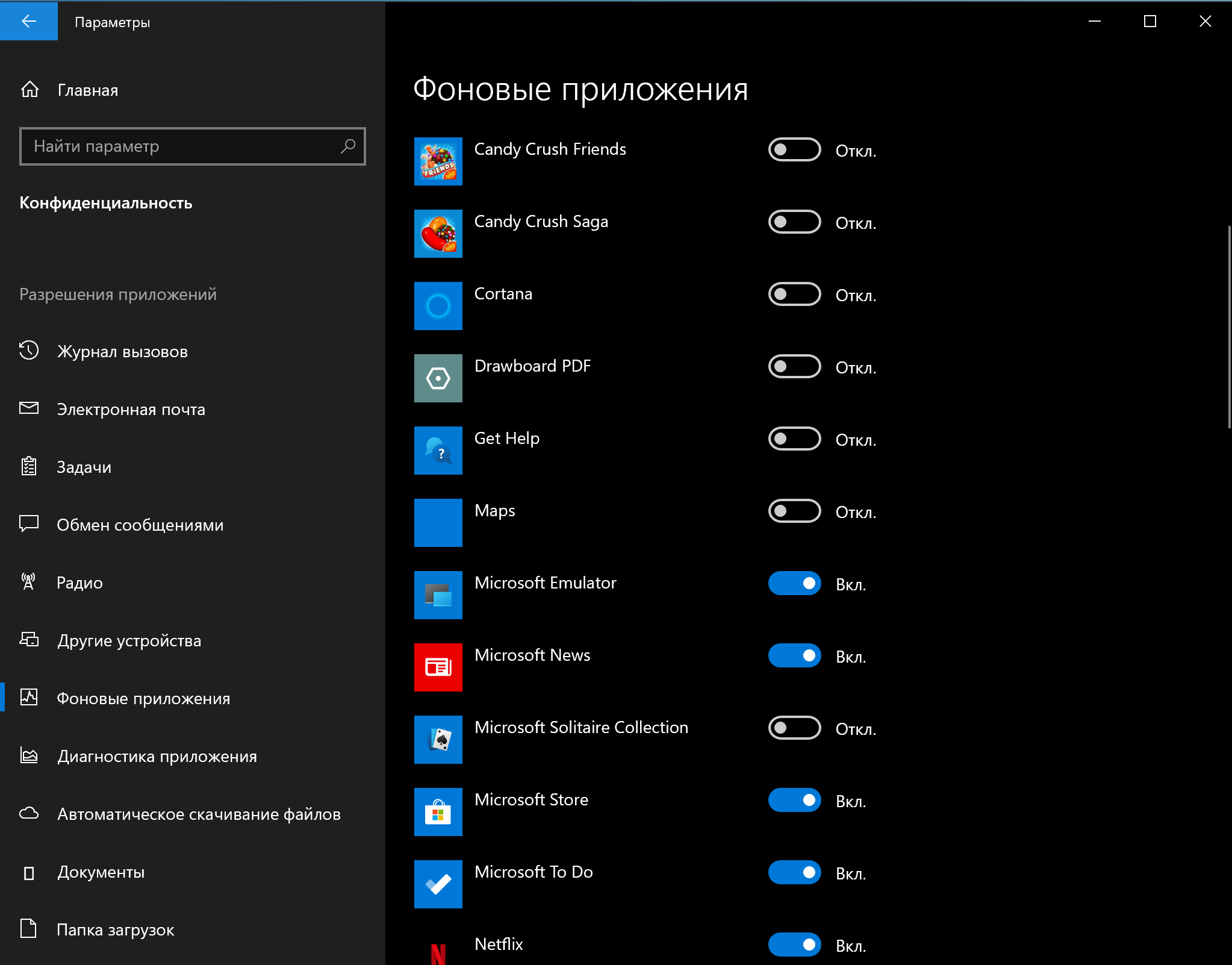Enable background toggle for Candy Crush Friends
This screenshot has width=1232, height=965.
tap(794, 149)
